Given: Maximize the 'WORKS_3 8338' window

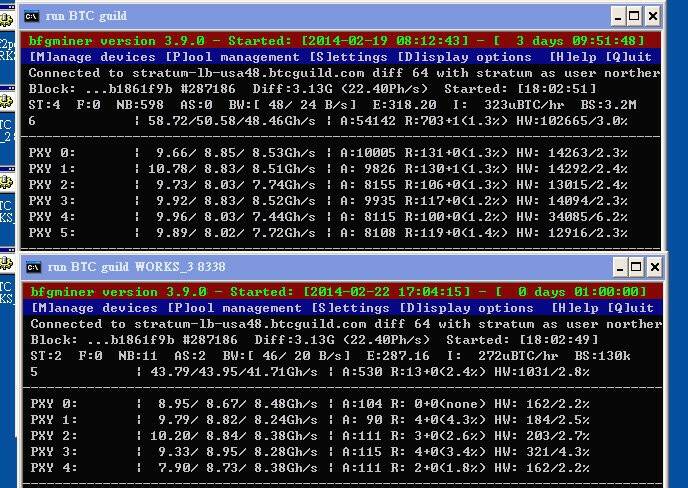Looking at the screenshot, I should pos(636,267).
